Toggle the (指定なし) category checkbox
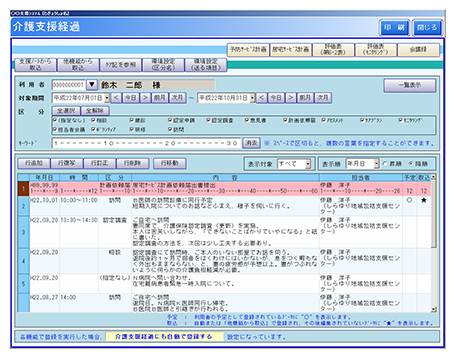The height and width of the screenshot is (360, 456). pos(55,120)
